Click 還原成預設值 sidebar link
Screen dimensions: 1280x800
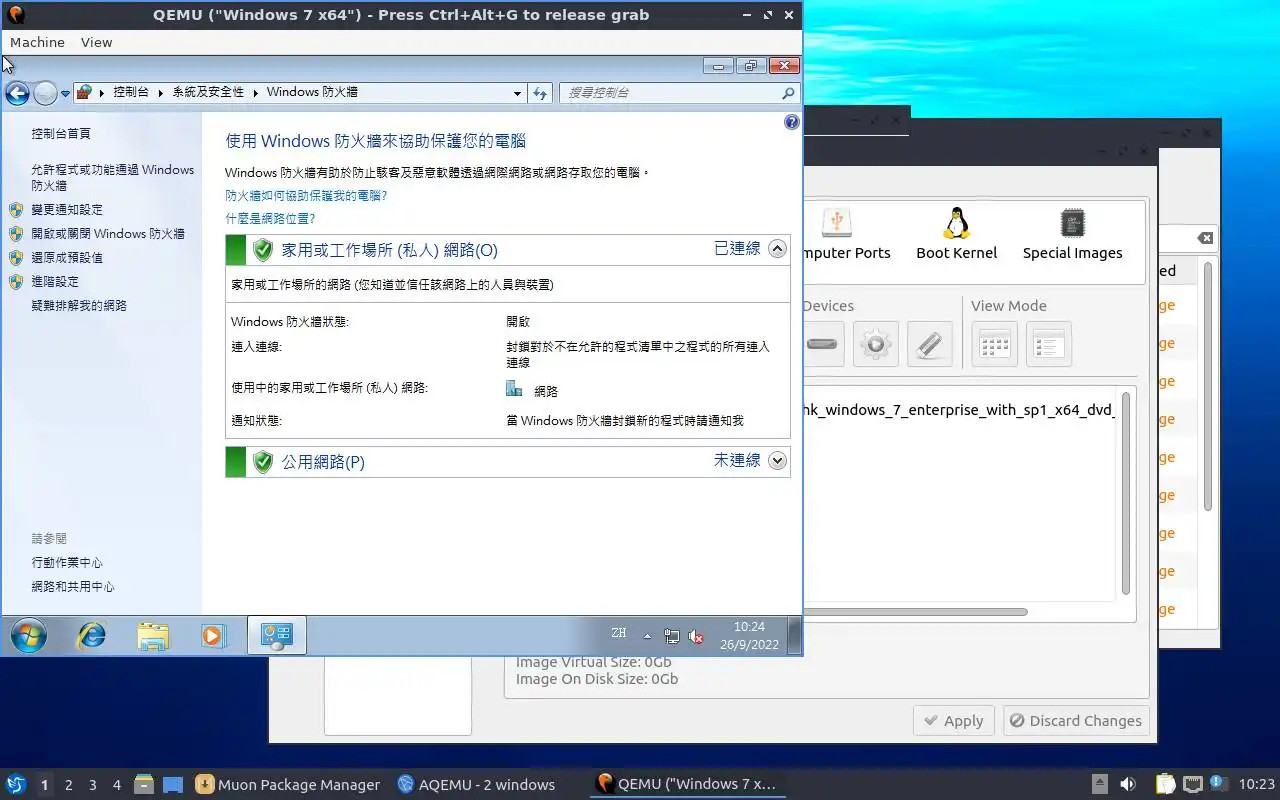(67, 258)
